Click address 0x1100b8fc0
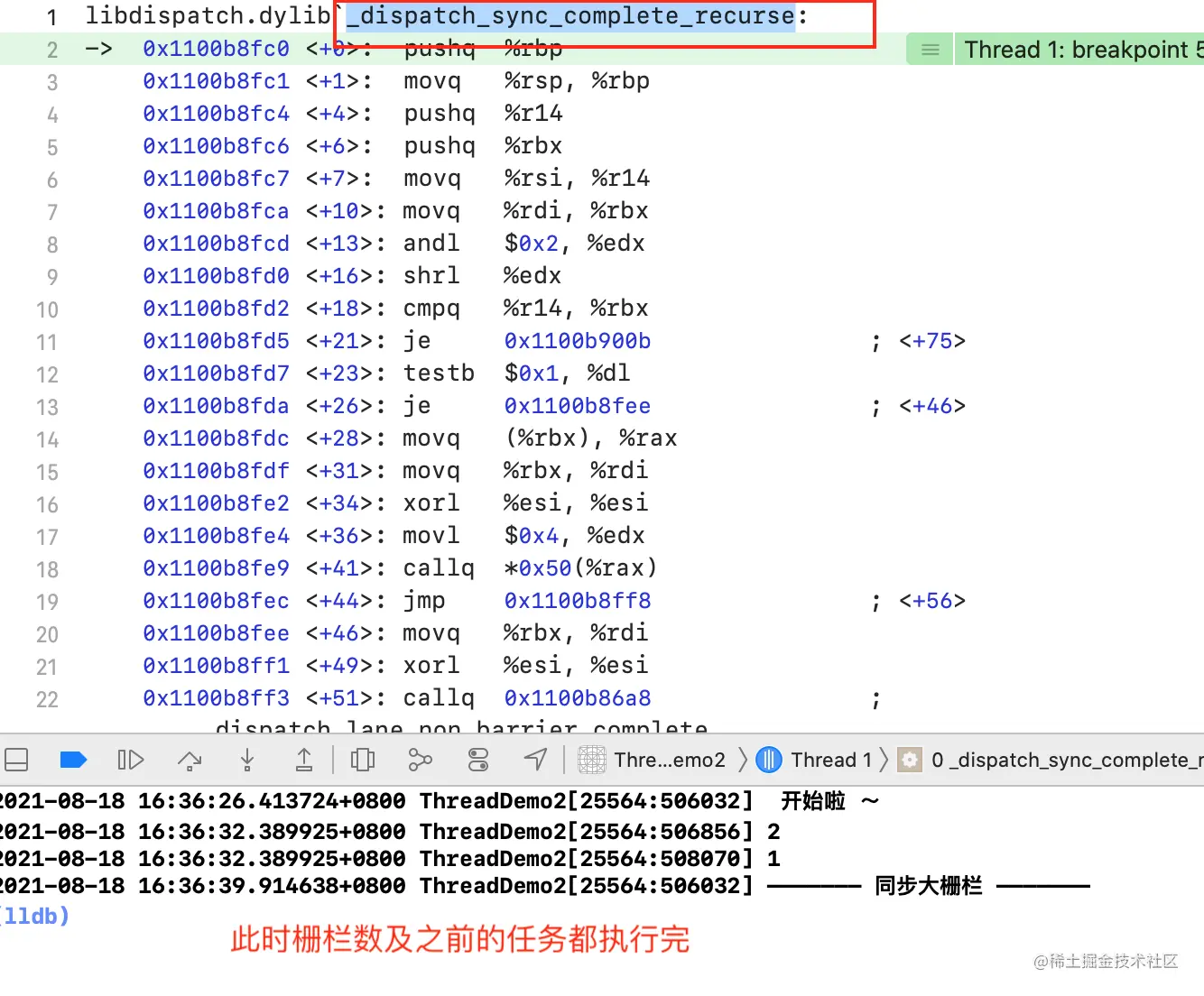The width and height of the screenshot is (1204, 996). 217,49
